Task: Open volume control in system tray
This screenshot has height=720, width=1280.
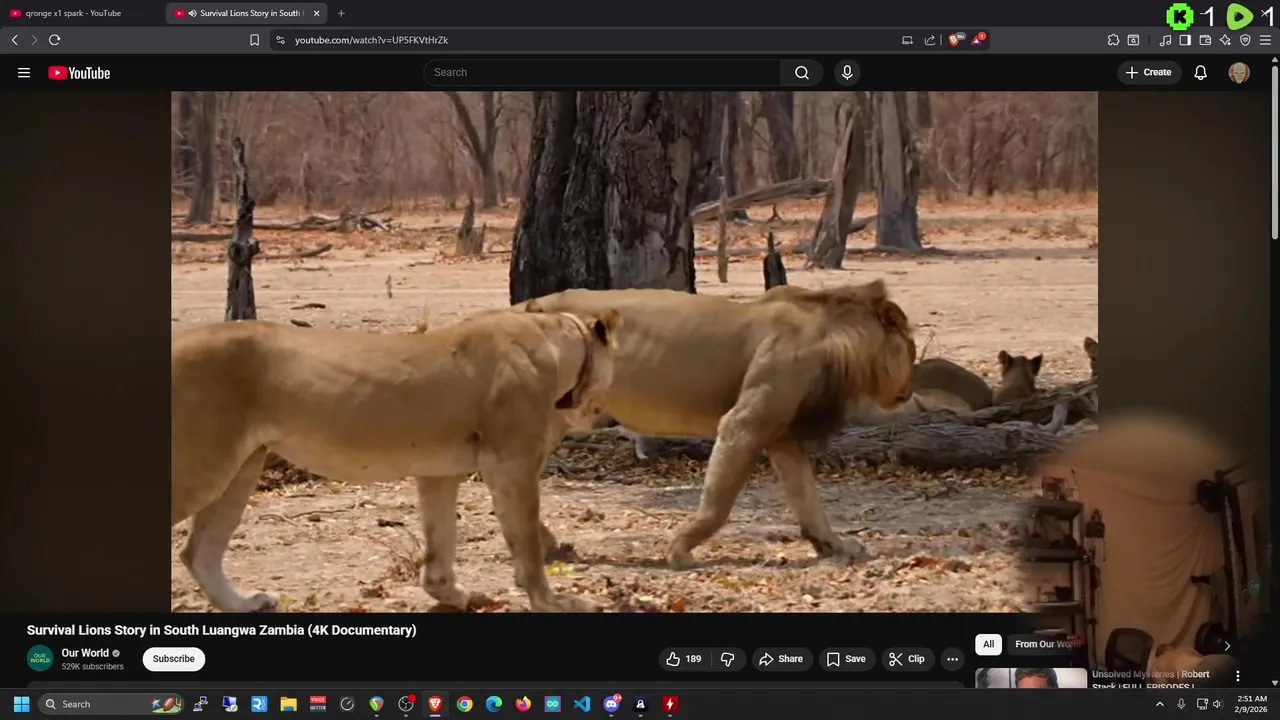Action: point(1218,704)
